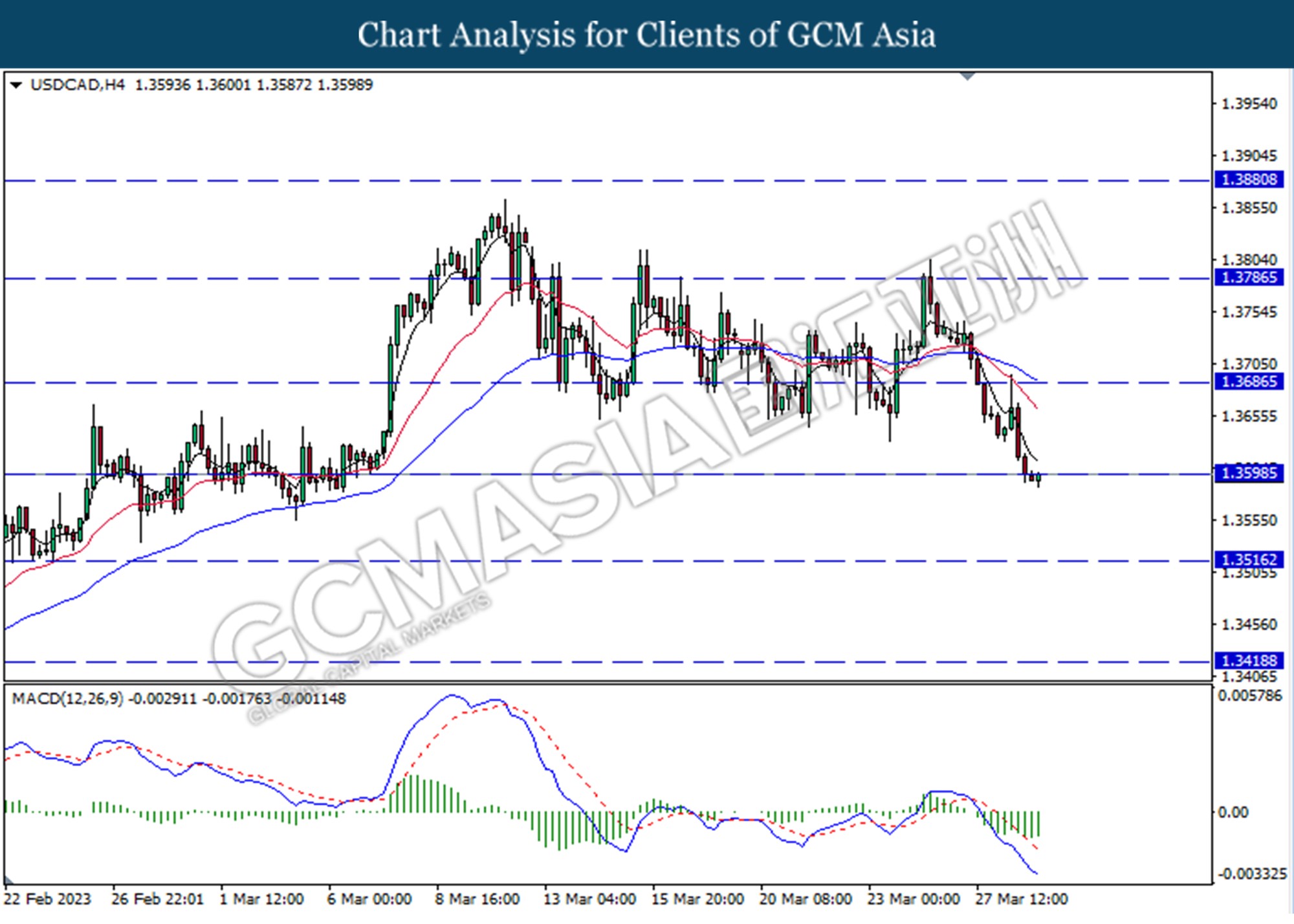The width and height of the screenshot is (1294, 924).
Task: Select the 1.35985 current price label
Action: pos(1249,473)
